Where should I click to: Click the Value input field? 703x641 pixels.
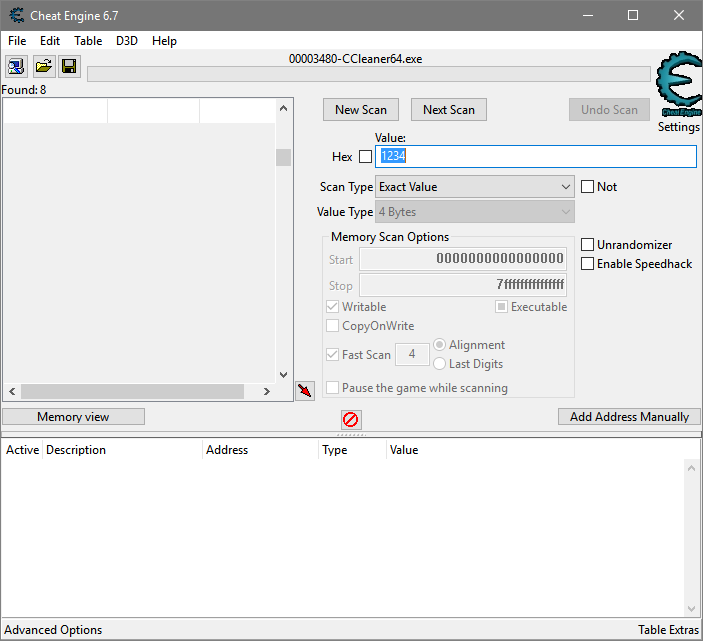[x=535, y=157]
